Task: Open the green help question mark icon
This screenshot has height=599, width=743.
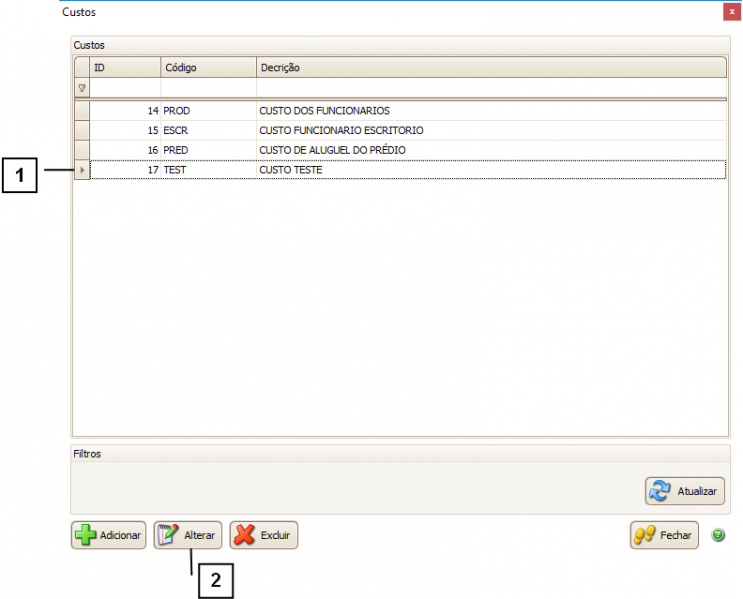Action: coord(718,535)
